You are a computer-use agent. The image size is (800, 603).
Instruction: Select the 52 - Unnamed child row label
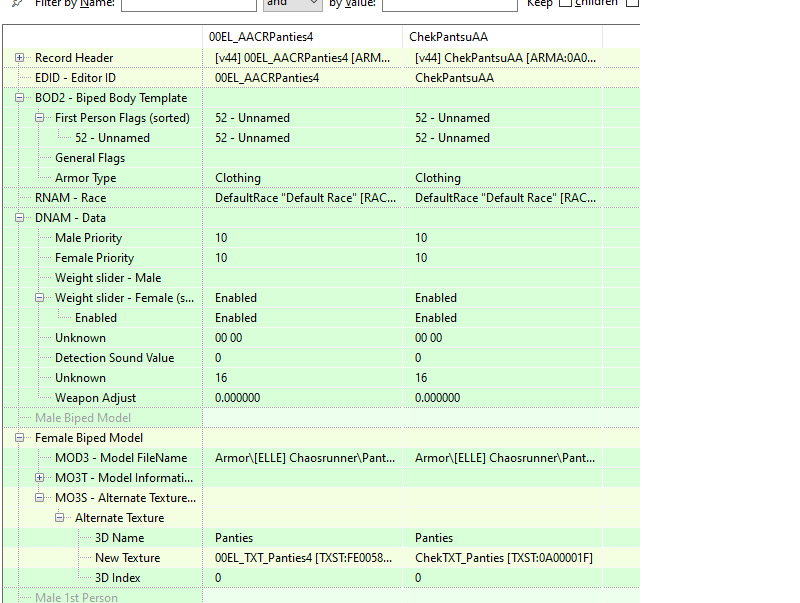pos(112,138)
